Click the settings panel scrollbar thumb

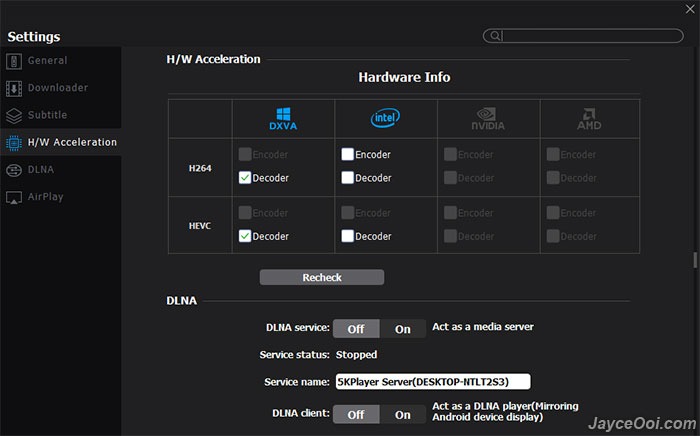pyautogui.click(x=695, y=260)
